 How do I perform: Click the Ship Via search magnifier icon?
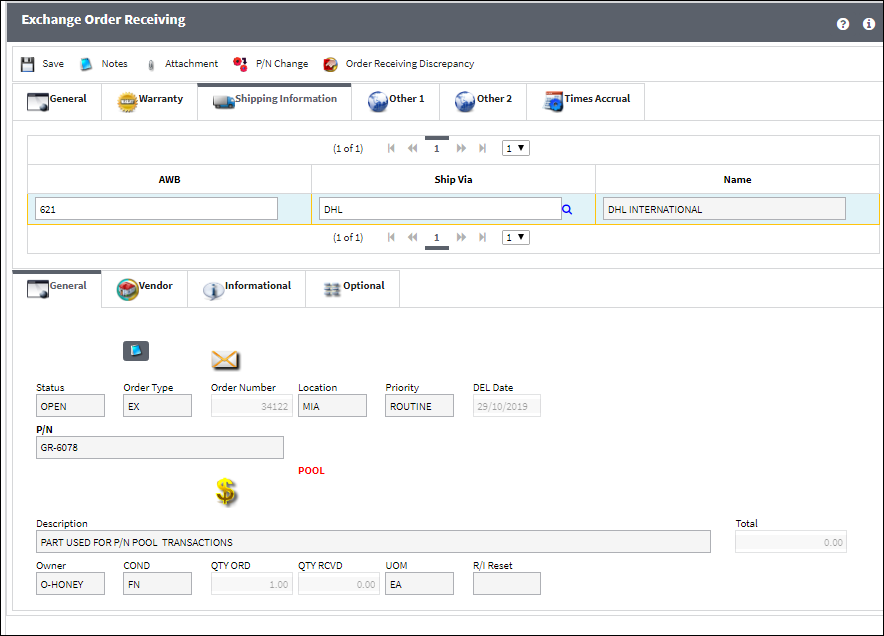point(567,210)
